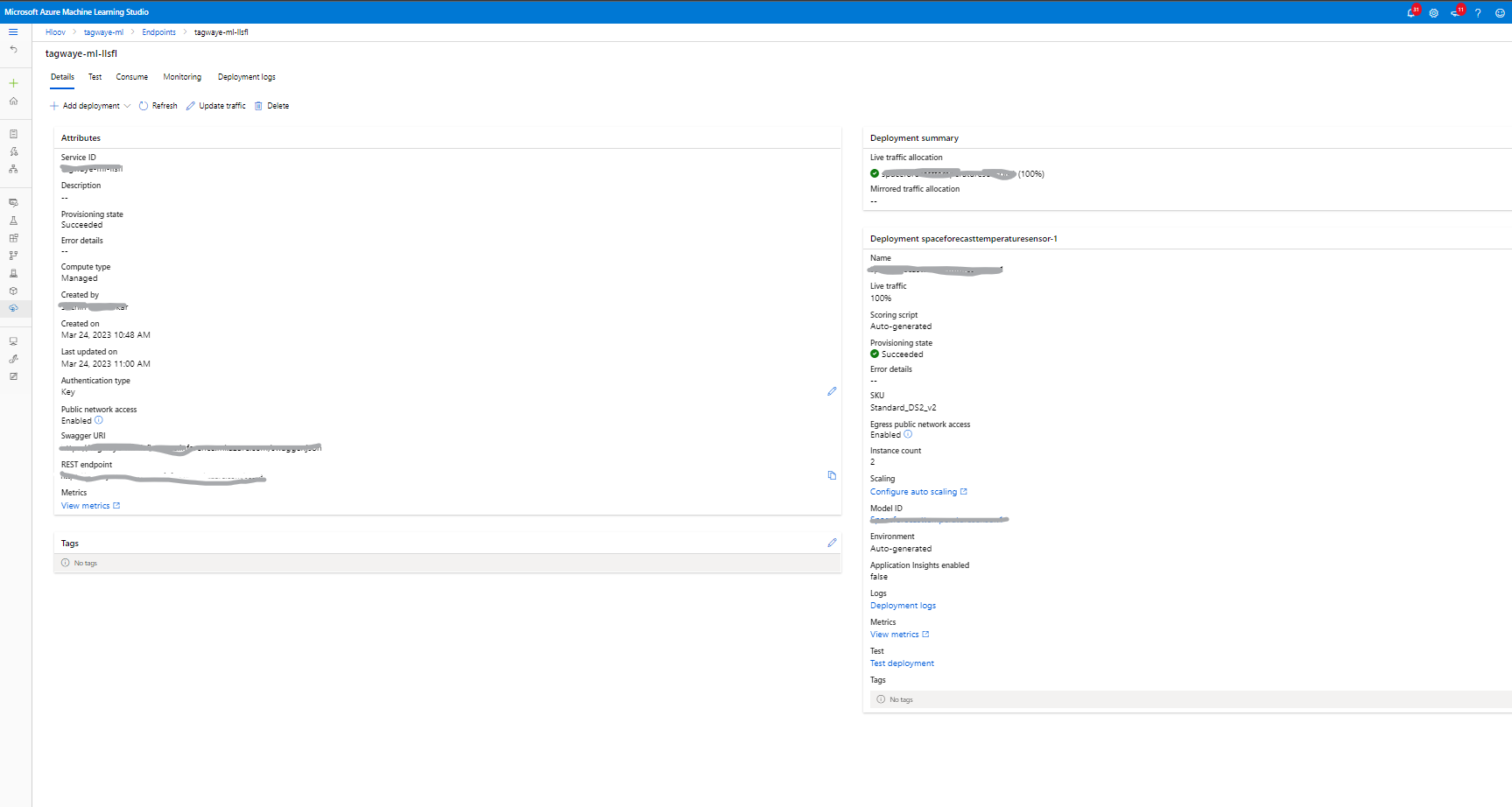Show info for Egress public network access
Viewport: 1512px width, 807px height.
coord(908,434)
